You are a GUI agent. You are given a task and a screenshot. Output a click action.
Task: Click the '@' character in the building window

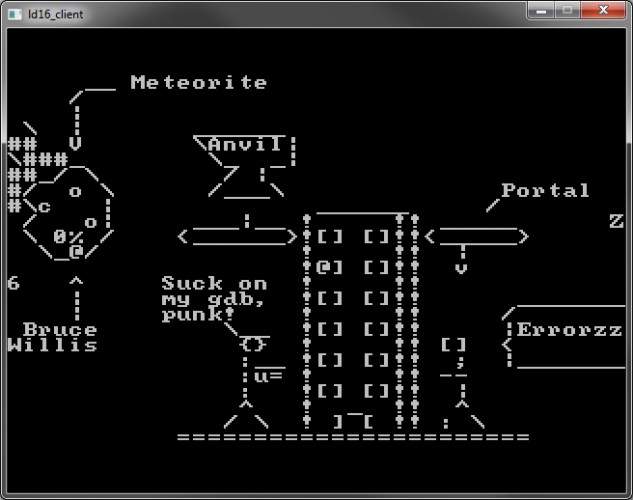coord(324,267)
